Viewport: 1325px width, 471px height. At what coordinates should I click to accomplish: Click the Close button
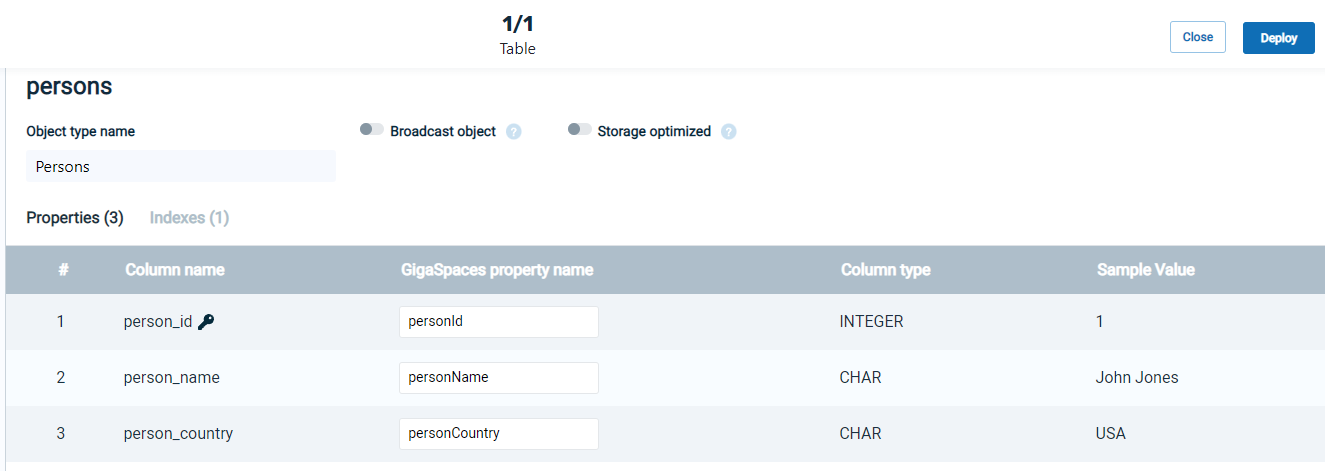point(1198,37)
